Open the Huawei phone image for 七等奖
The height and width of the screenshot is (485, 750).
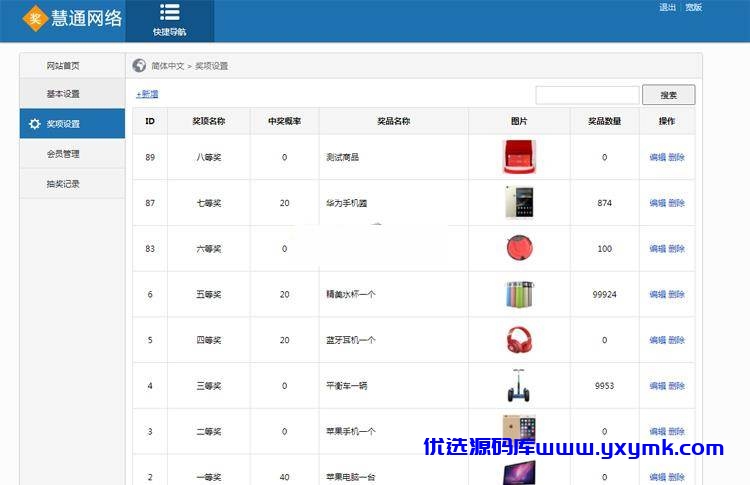[x=519, y=202]
